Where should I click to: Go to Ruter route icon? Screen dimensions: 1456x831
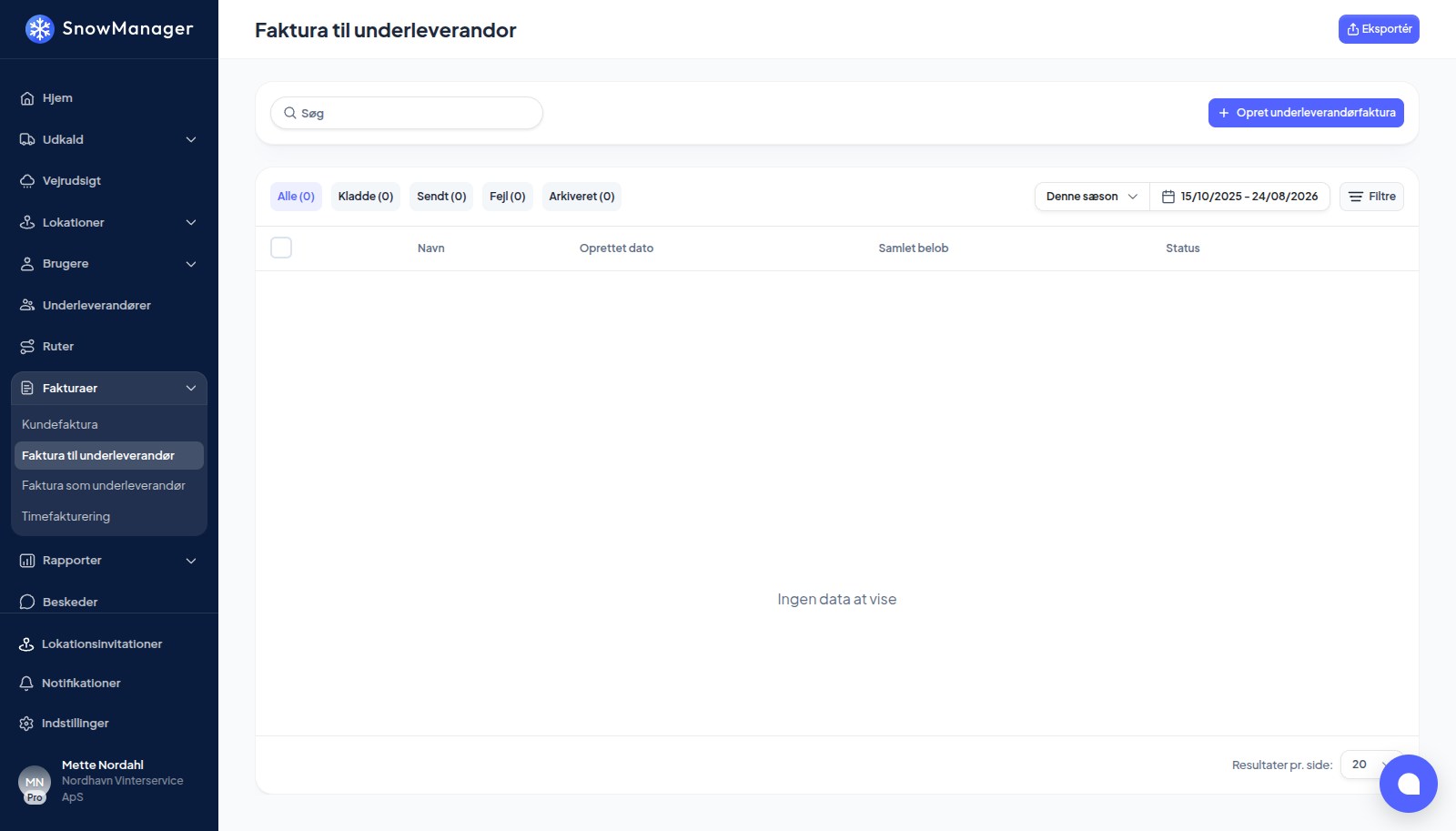coord(27,347)
